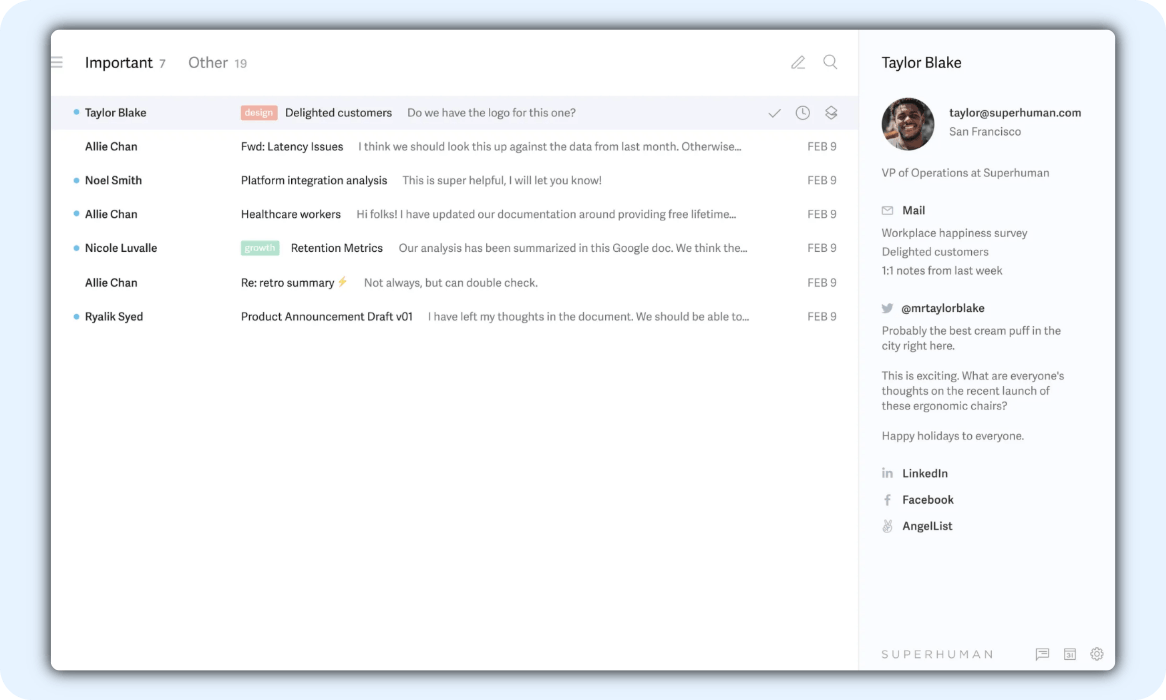
Task: Open the chat feedback icon
Action: coord(1042,654)
